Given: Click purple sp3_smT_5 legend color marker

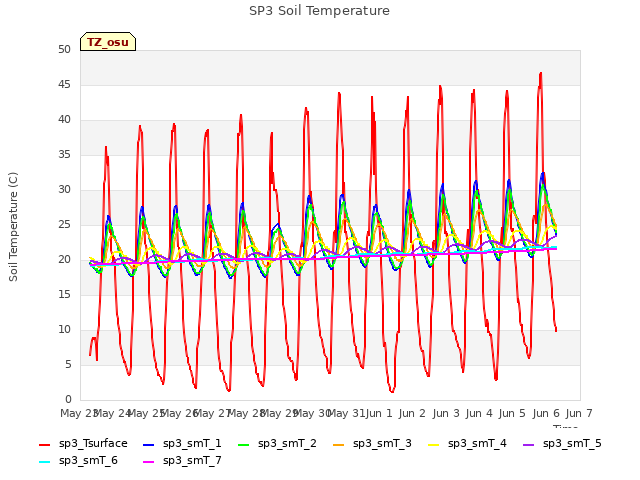Looking at the screenshot, I should (x=529, y=444).
